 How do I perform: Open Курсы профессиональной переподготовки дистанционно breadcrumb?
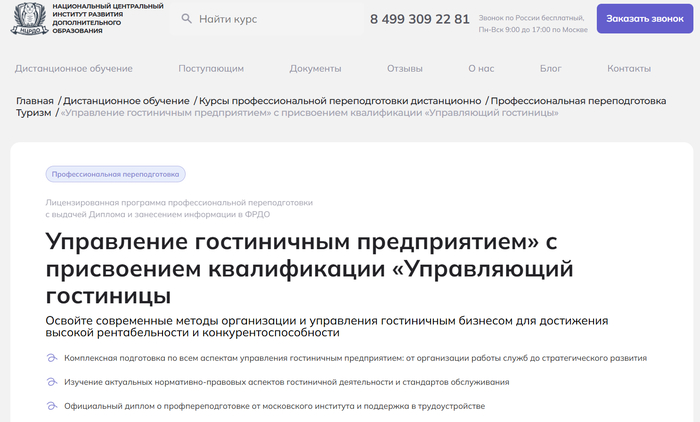tap(340, 101)
